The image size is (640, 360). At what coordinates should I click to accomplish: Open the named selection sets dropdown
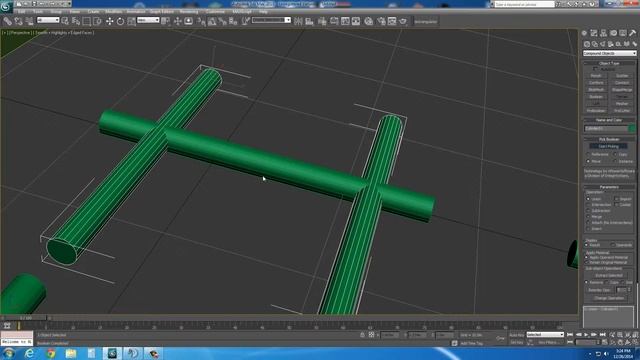pos(271,20)
